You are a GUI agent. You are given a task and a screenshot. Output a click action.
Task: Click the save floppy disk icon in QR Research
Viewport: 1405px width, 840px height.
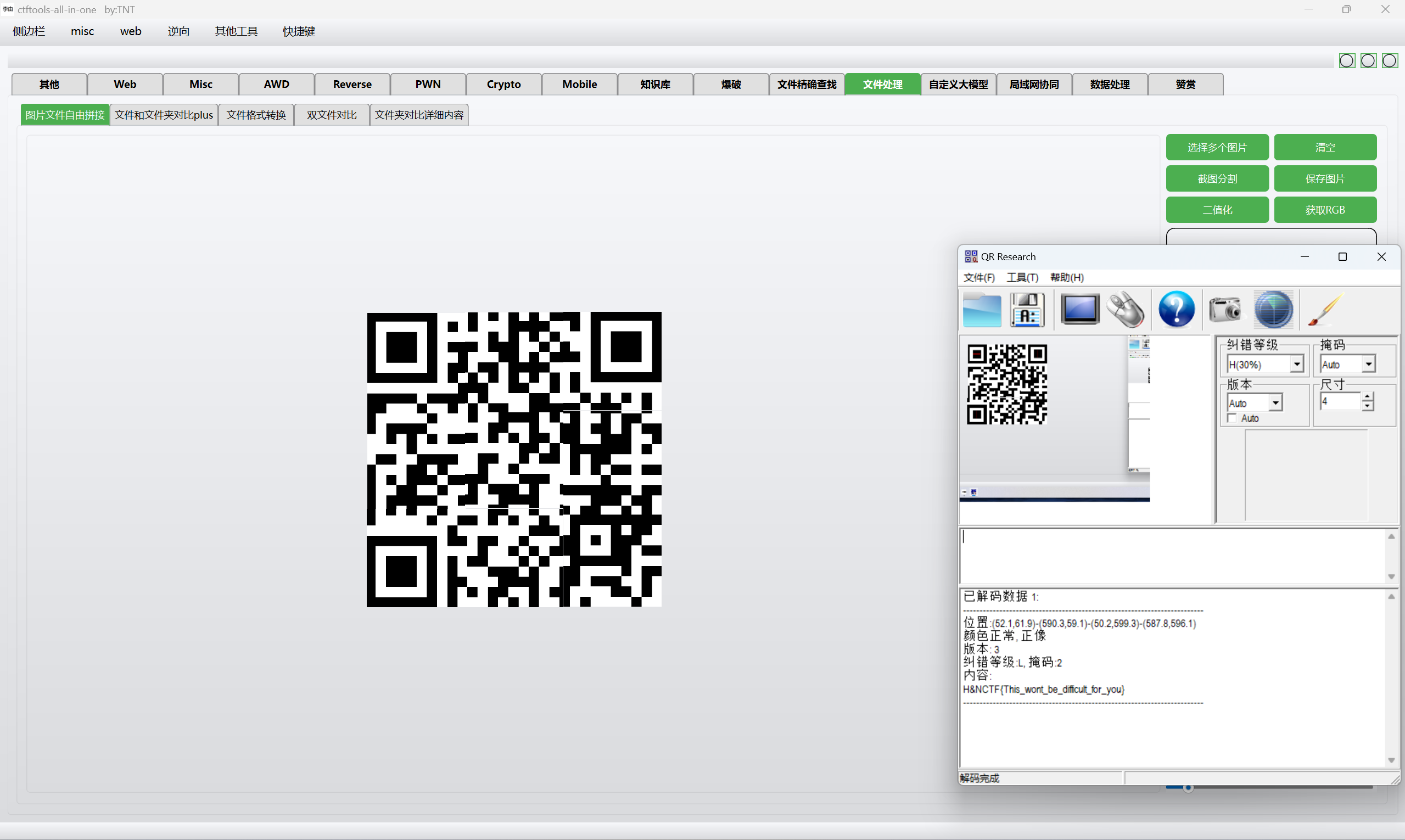click(x=1027, y=310)
